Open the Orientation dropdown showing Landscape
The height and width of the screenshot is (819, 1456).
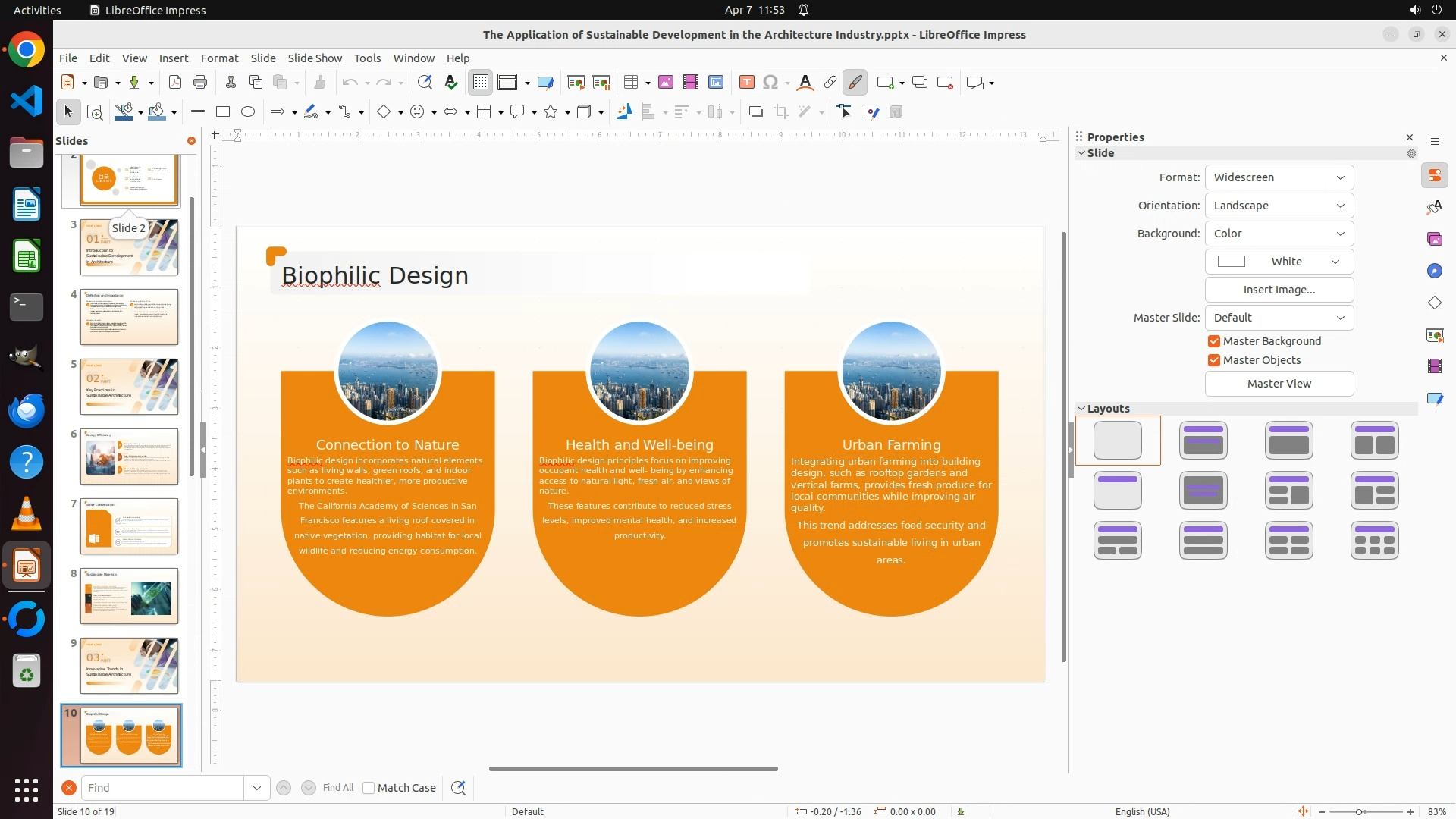click(x=1279, y=206)
